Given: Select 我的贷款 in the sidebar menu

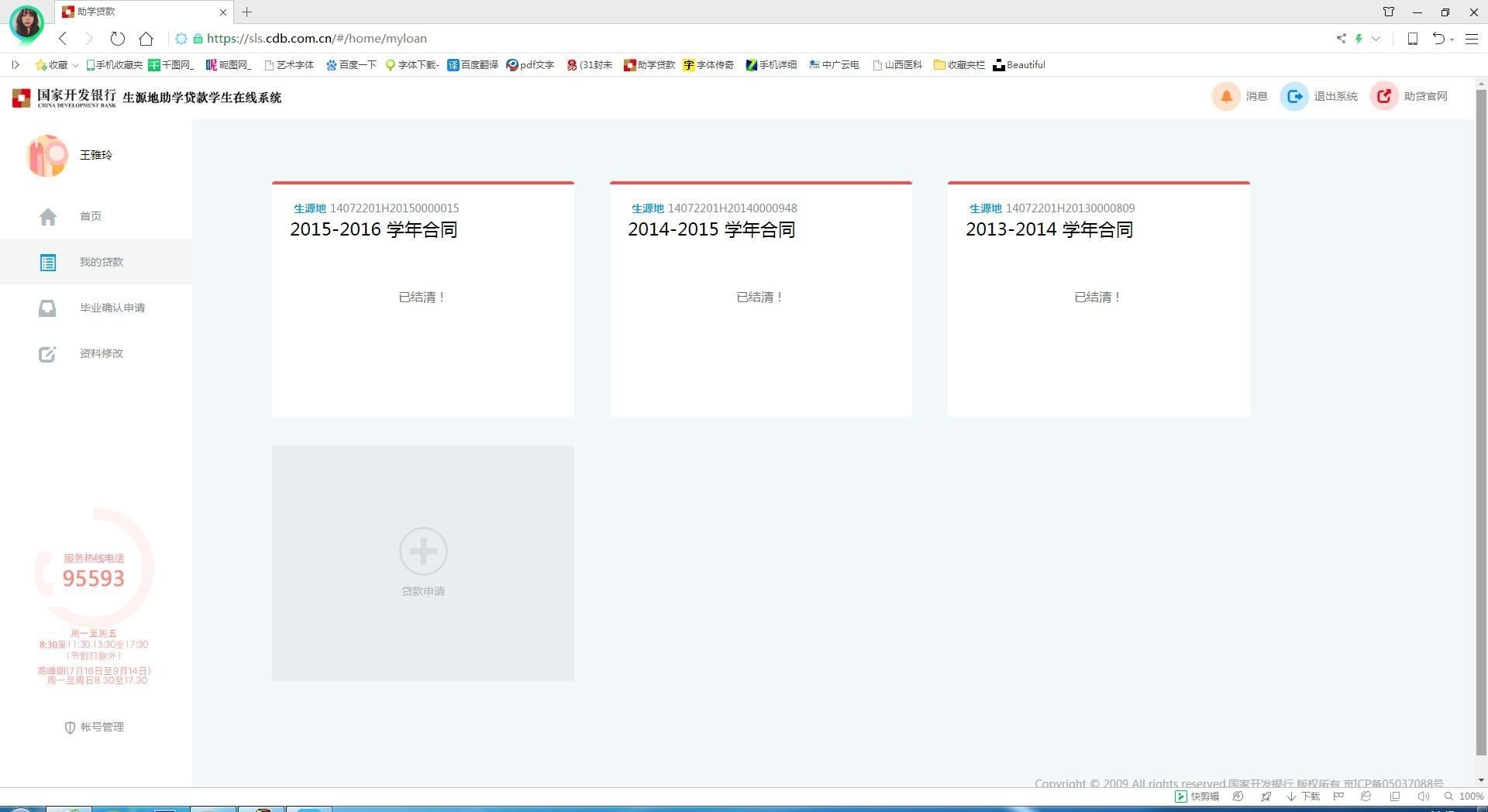Looking at the screenshot, I should pos(101,262).
